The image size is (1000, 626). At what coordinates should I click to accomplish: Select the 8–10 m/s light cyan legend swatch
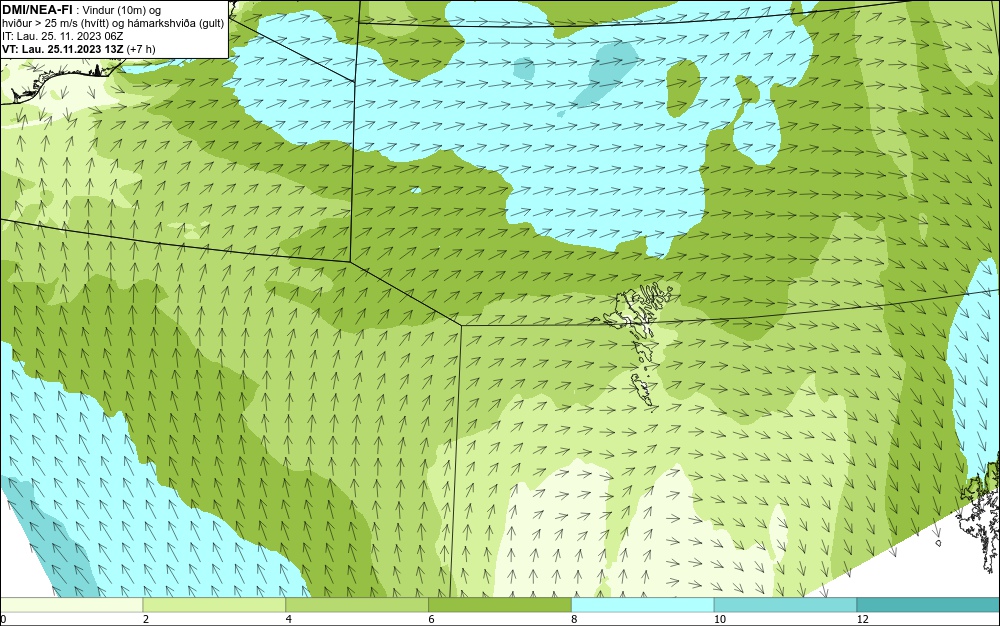(x=643, y=604)
